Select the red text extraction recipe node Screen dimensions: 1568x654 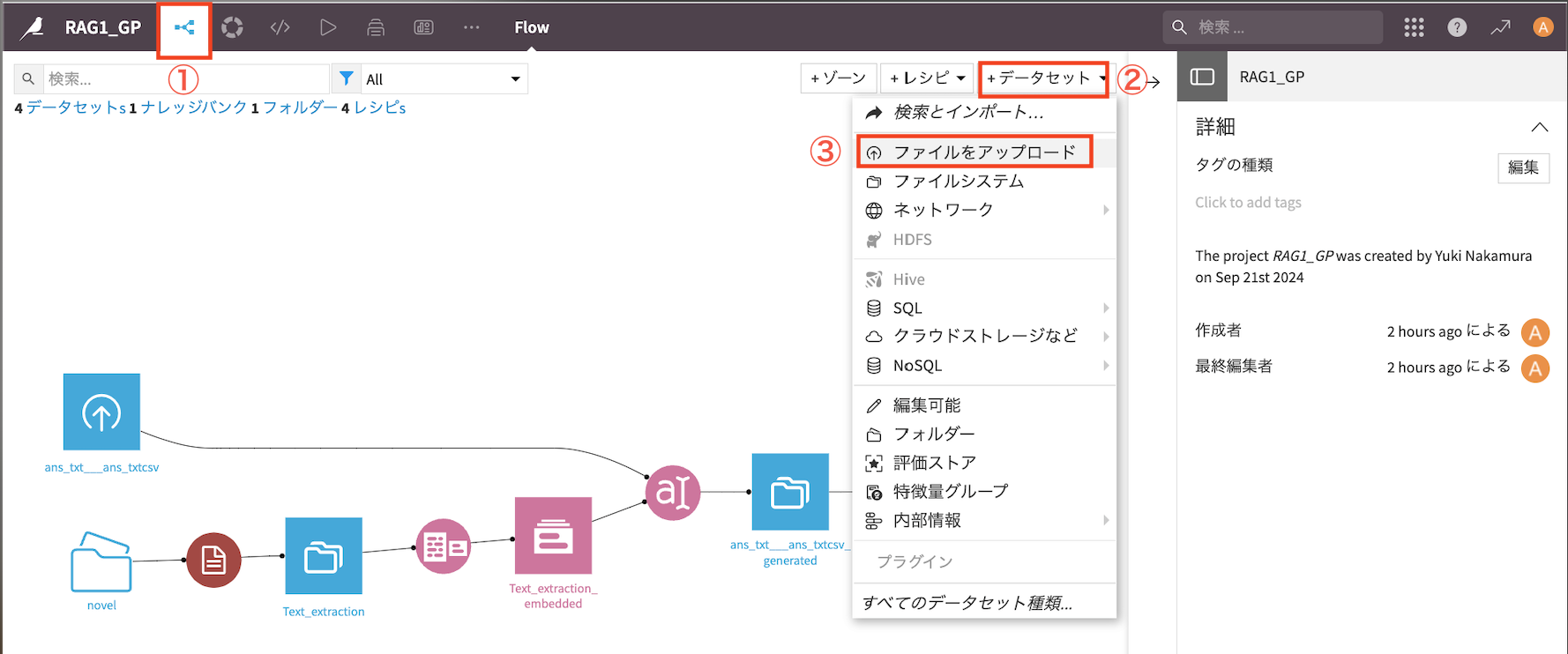213,560
